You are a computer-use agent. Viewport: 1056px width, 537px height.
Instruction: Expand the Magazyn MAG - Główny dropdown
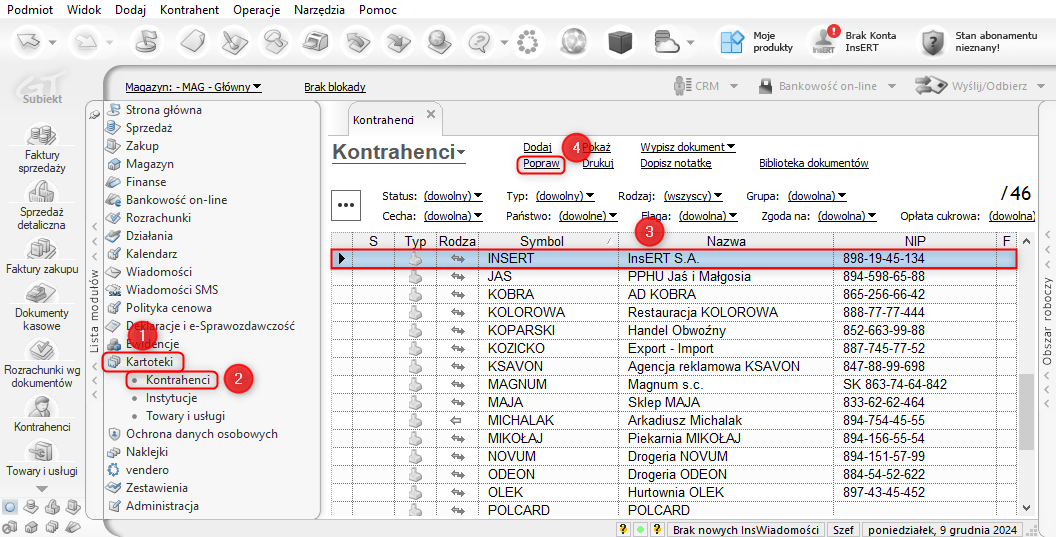(193, 87)
